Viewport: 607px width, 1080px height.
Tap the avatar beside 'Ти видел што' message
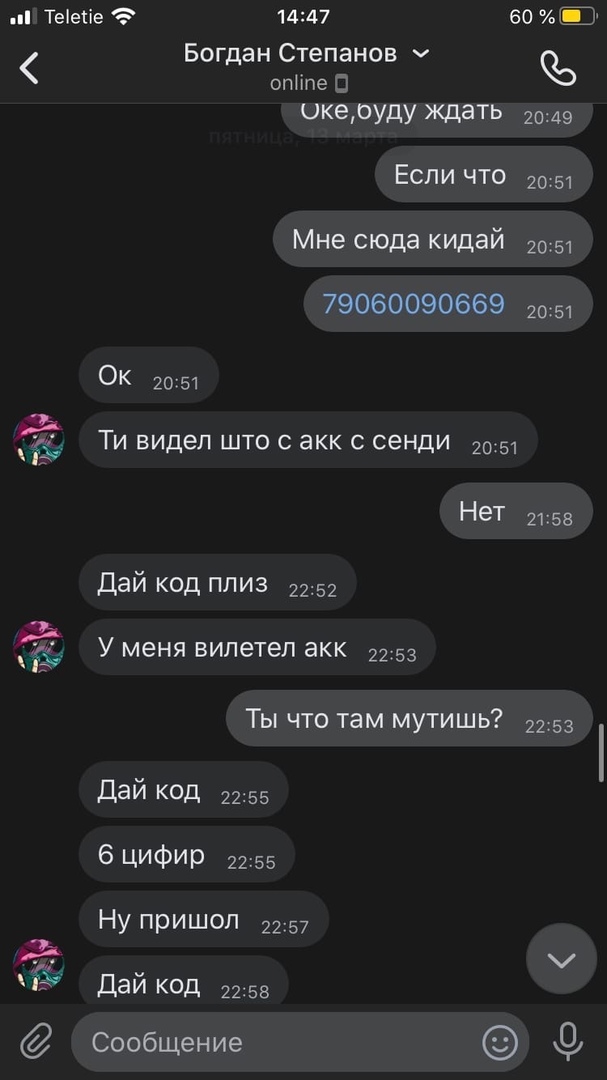point(39,439)
